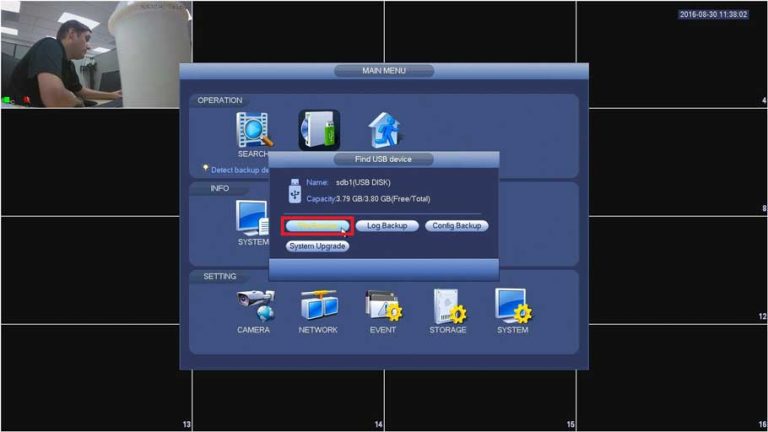Viewport: 768px width, 432px height.
Task: Click the File Backup button
Action: coord(317,226)
